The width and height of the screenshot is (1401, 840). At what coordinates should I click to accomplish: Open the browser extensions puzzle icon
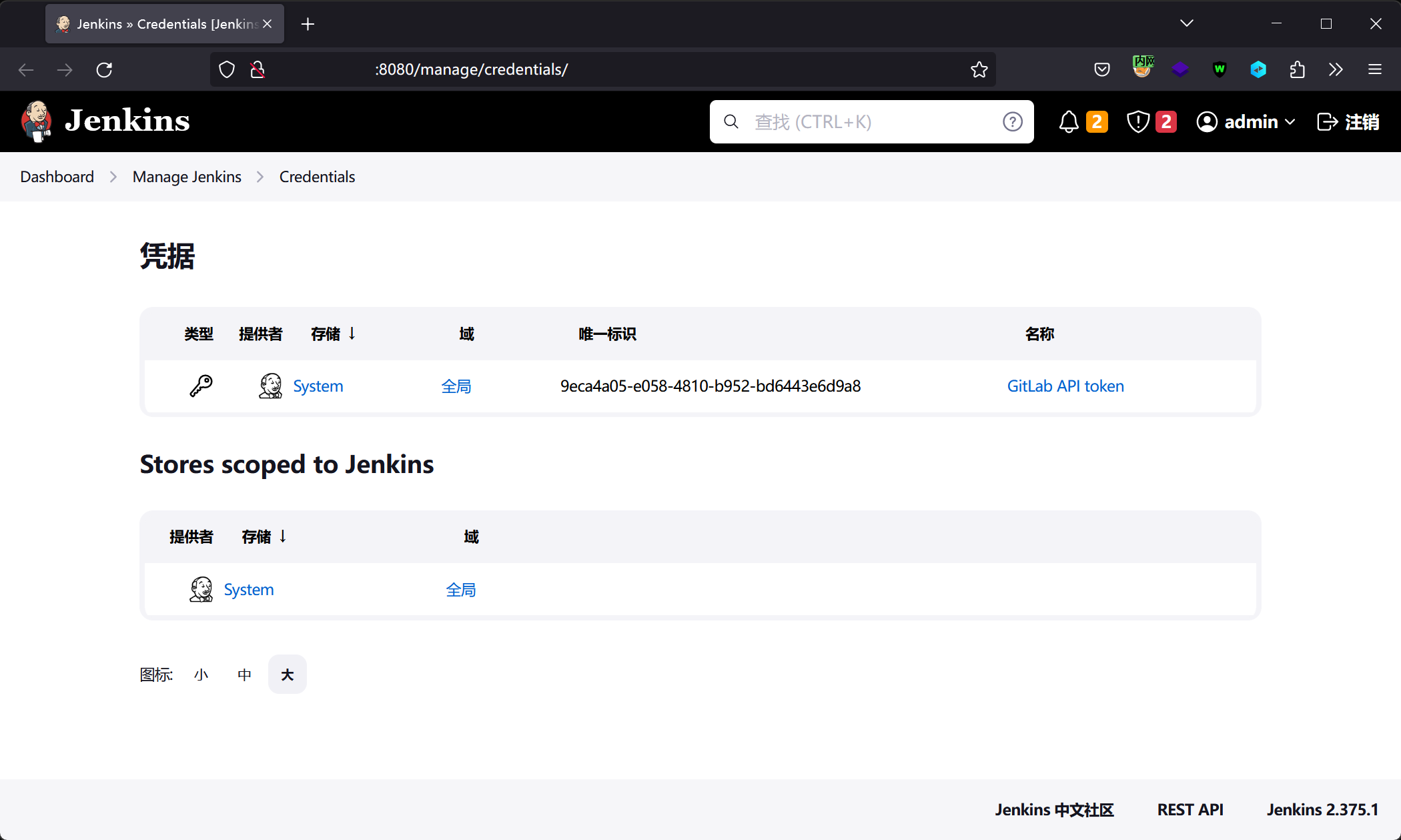(1297, 69)
